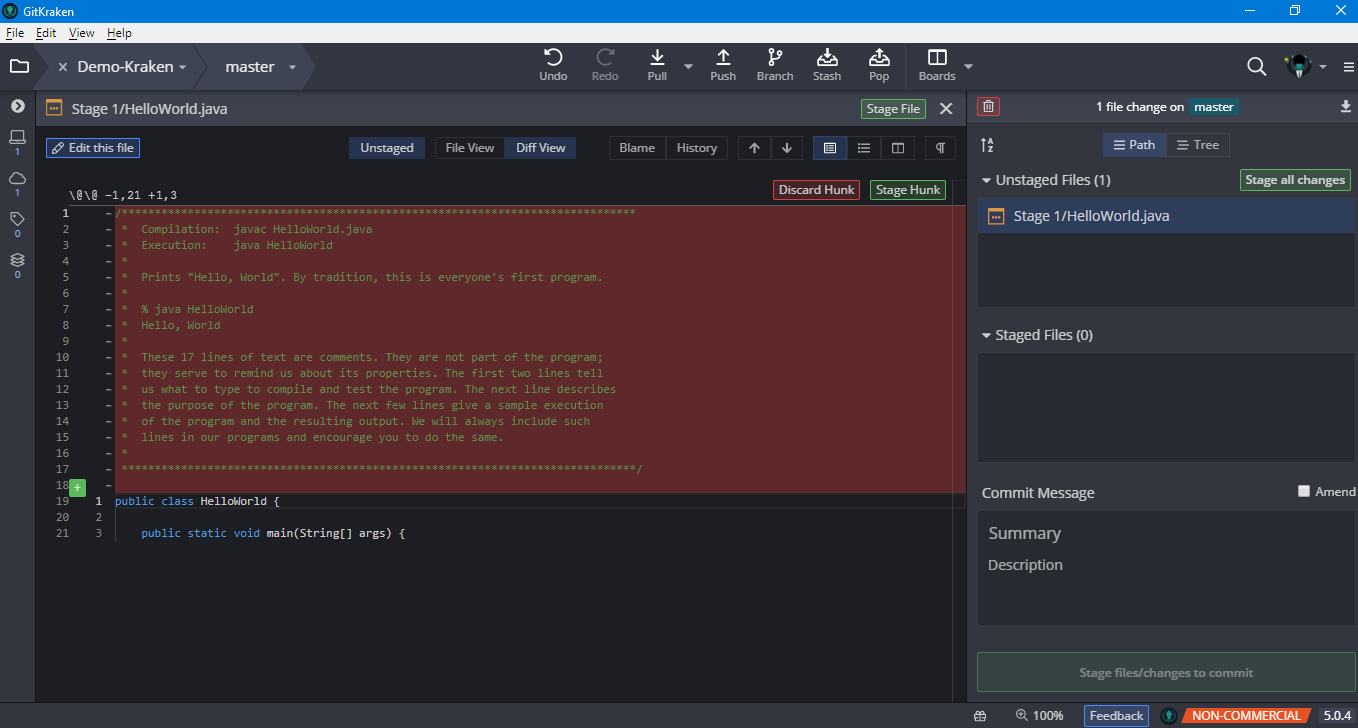The height and width of the screenshot is (728, 1358).
Task: Toggle the Unstaged filter button
Action: (387, 148)
